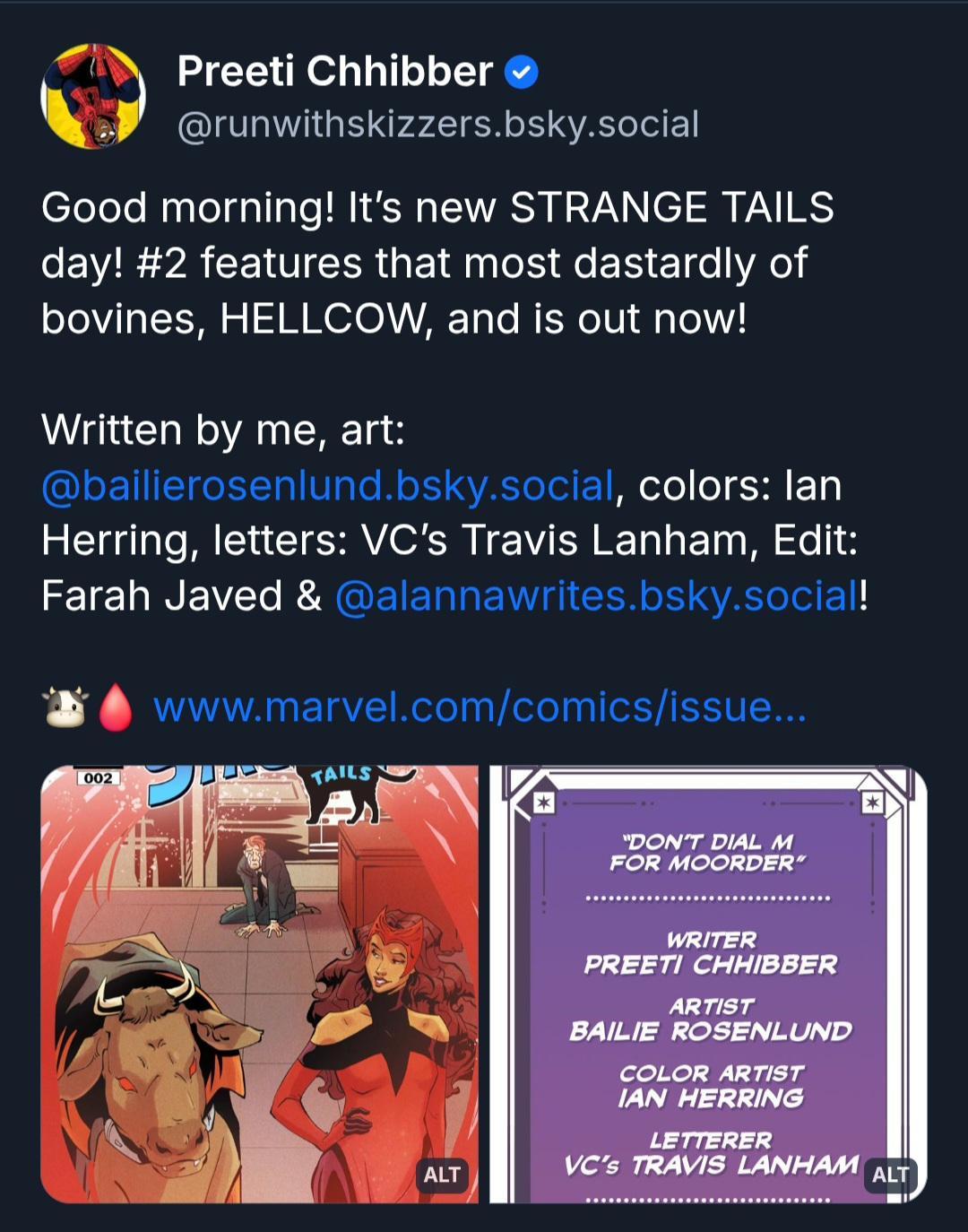
Task: Open the @alannawrites.bsky.social mention
Action: pyautogui.click(x=597, y=596)
